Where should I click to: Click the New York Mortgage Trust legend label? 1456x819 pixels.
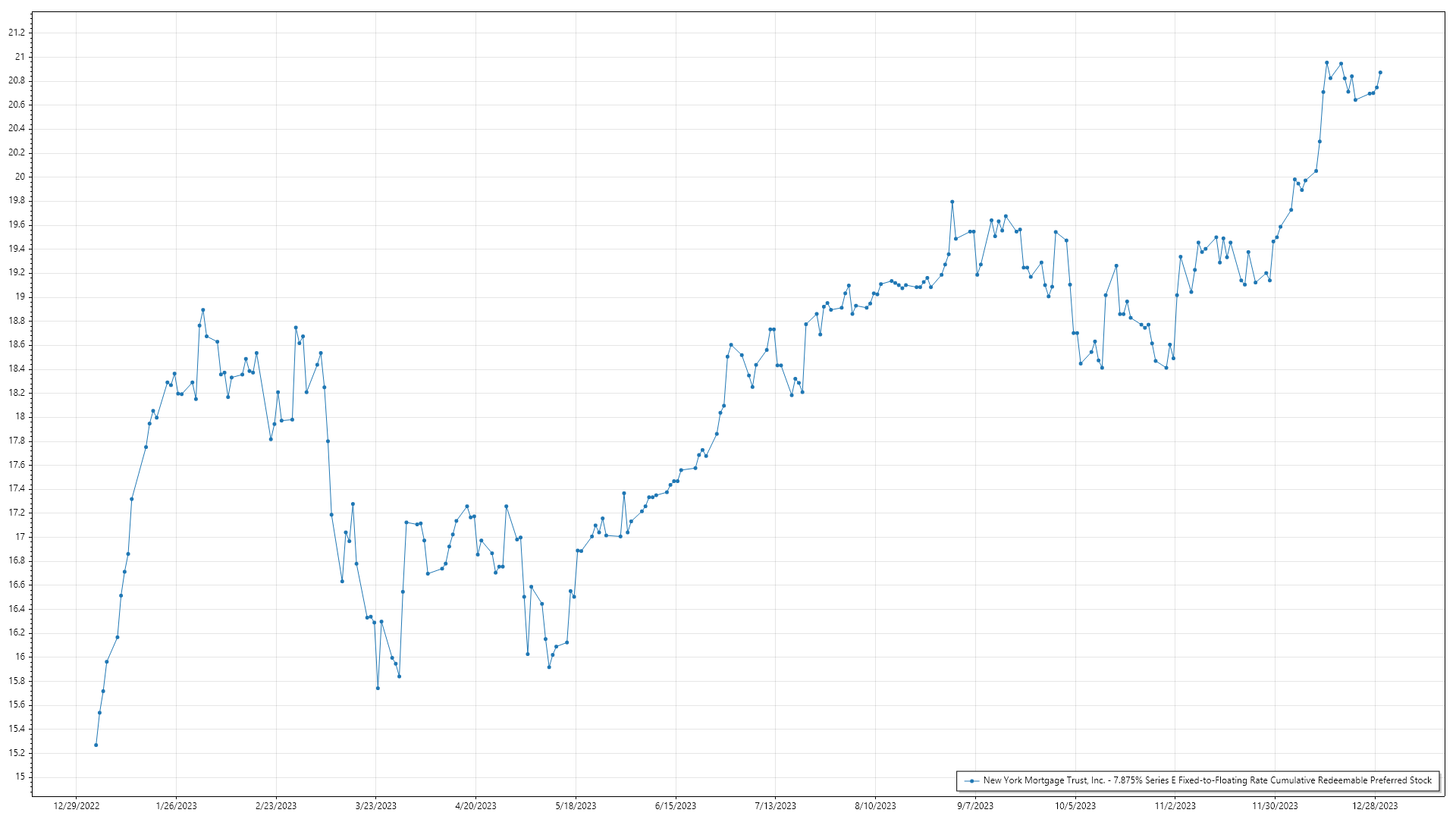click(1207, 780)
